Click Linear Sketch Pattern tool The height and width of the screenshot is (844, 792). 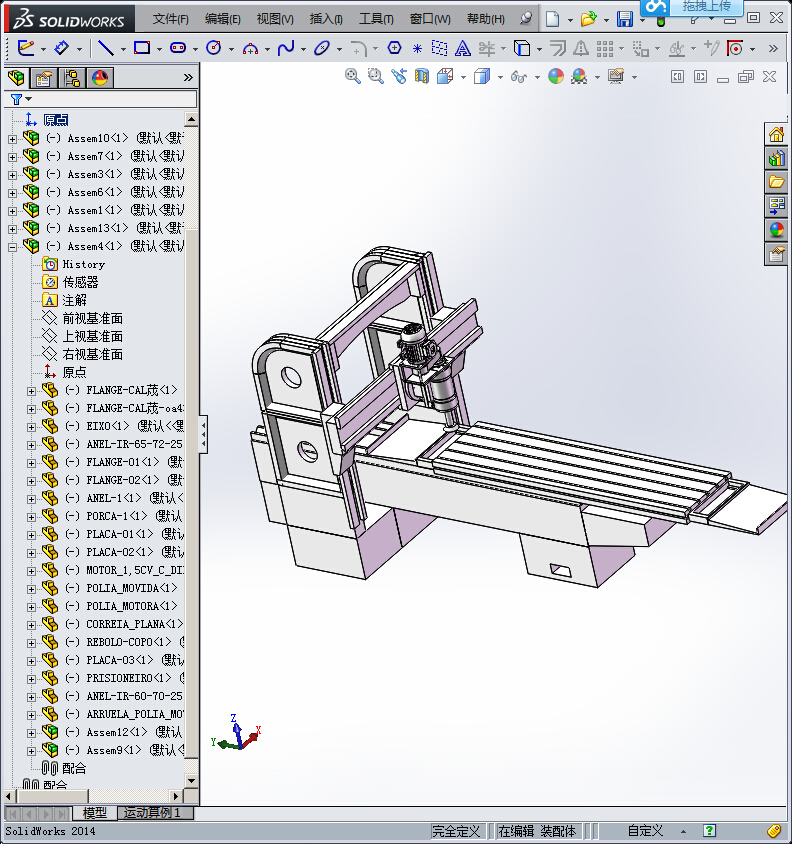(605, 48)
